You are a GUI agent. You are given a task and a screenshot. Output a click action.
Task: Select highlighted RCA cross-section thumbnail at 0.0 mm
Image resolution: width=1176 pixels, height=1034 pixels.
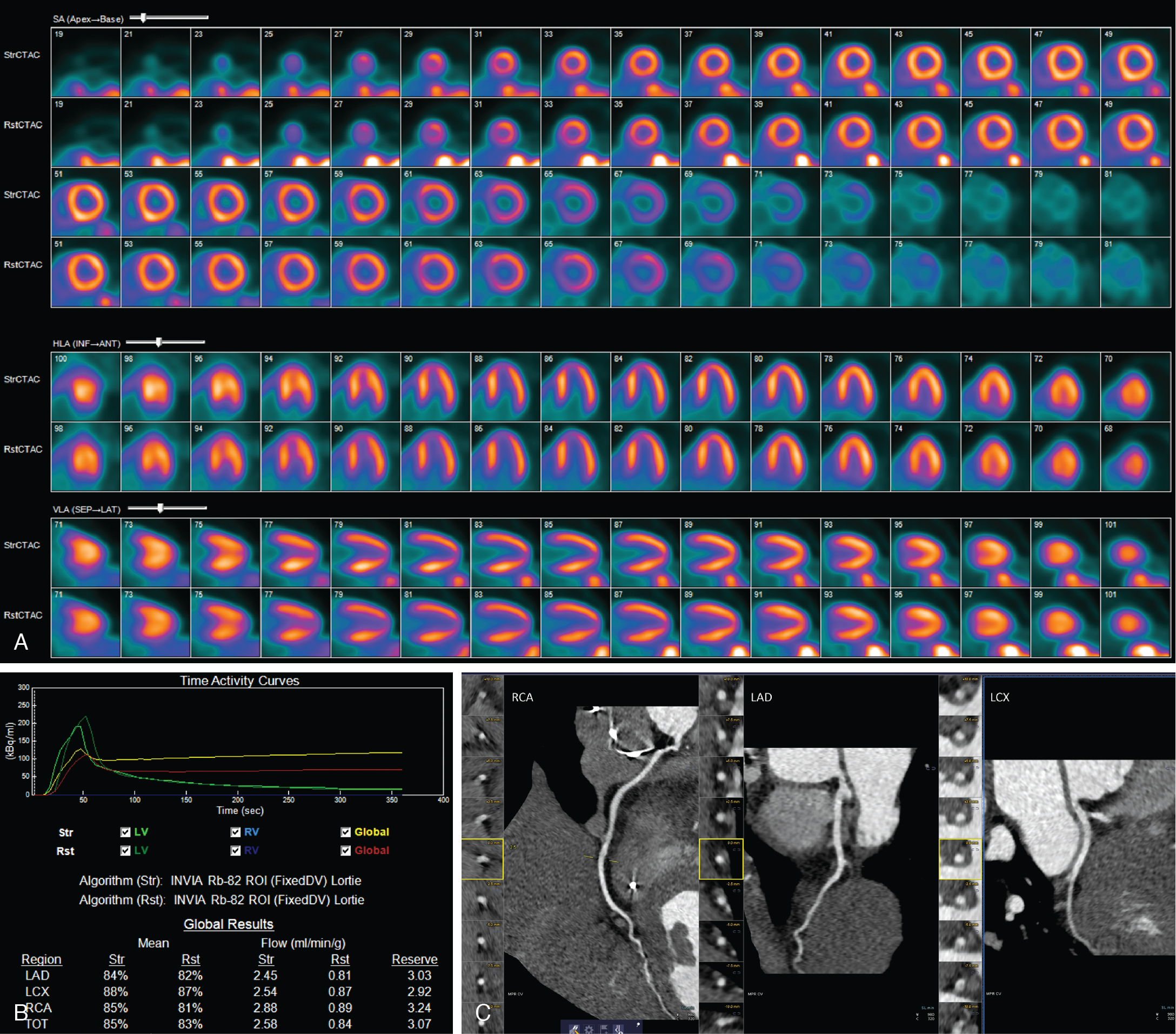482,859
